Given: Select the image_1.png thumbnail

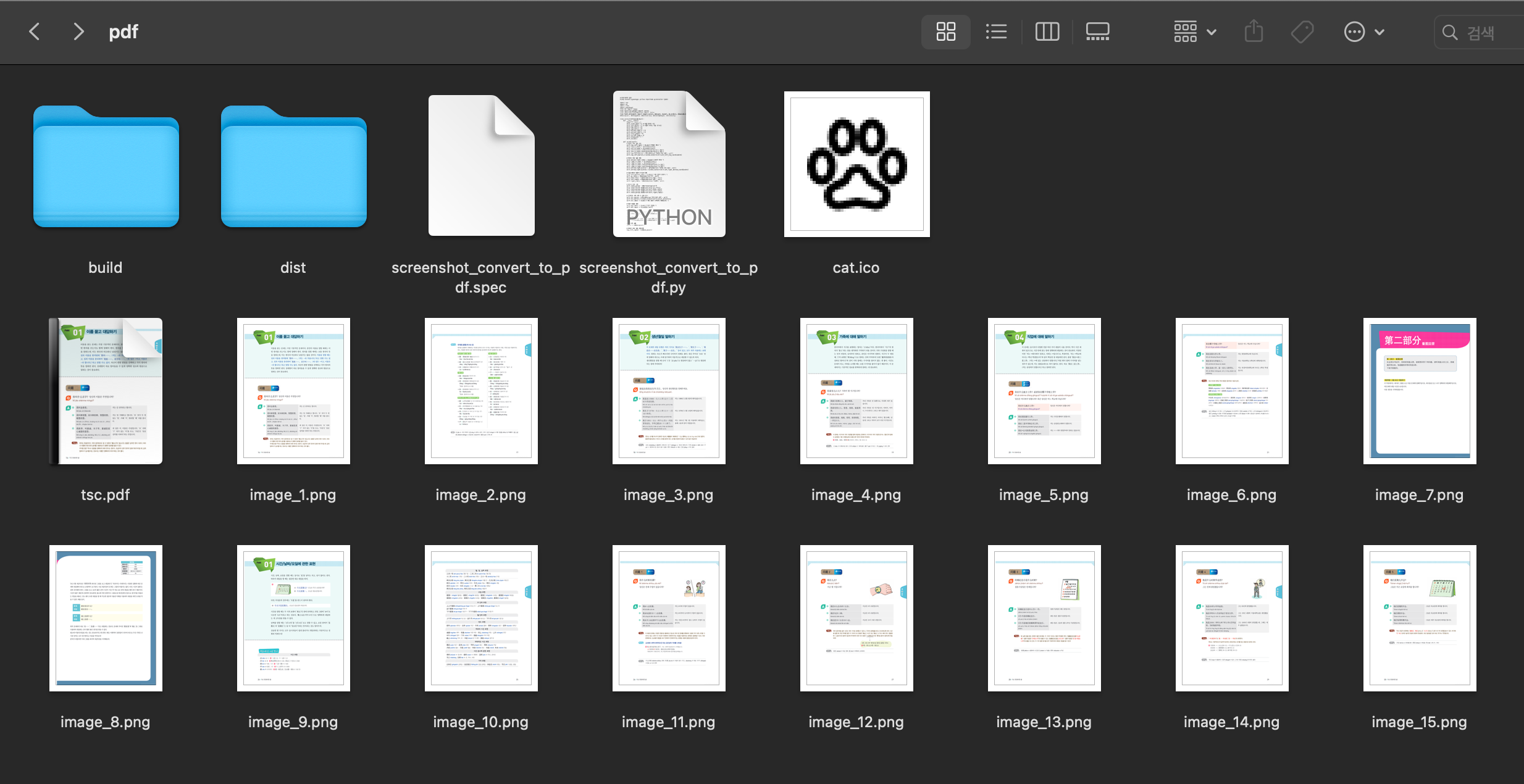Looking at the screenshot, I should click(x=294, y=391).
